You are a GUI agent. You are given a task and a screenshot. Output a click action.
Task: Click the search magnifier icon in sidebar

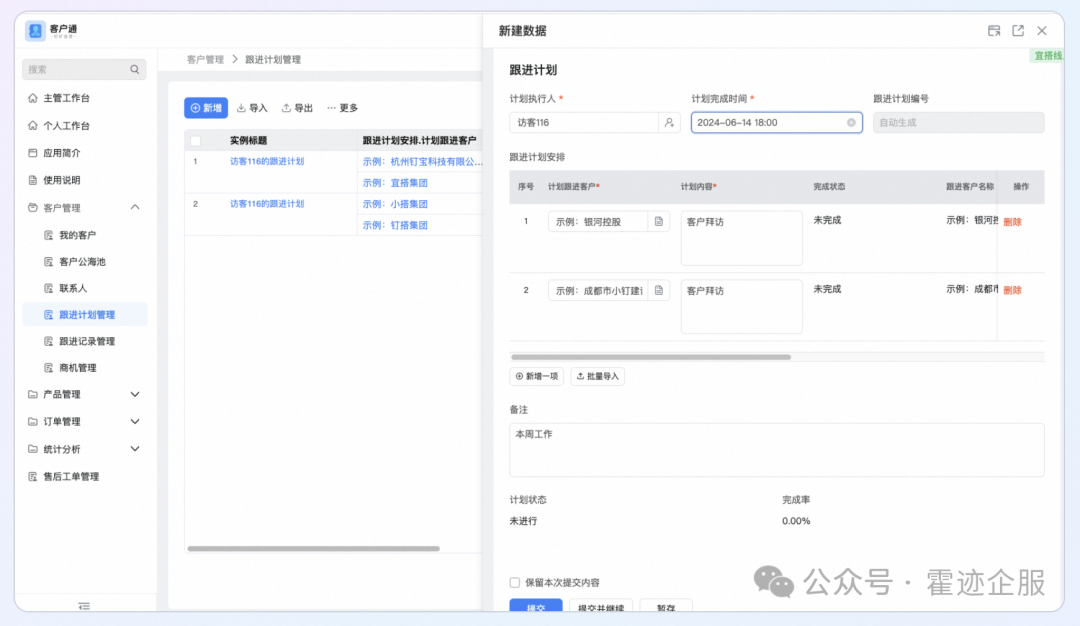click(134, 70)
